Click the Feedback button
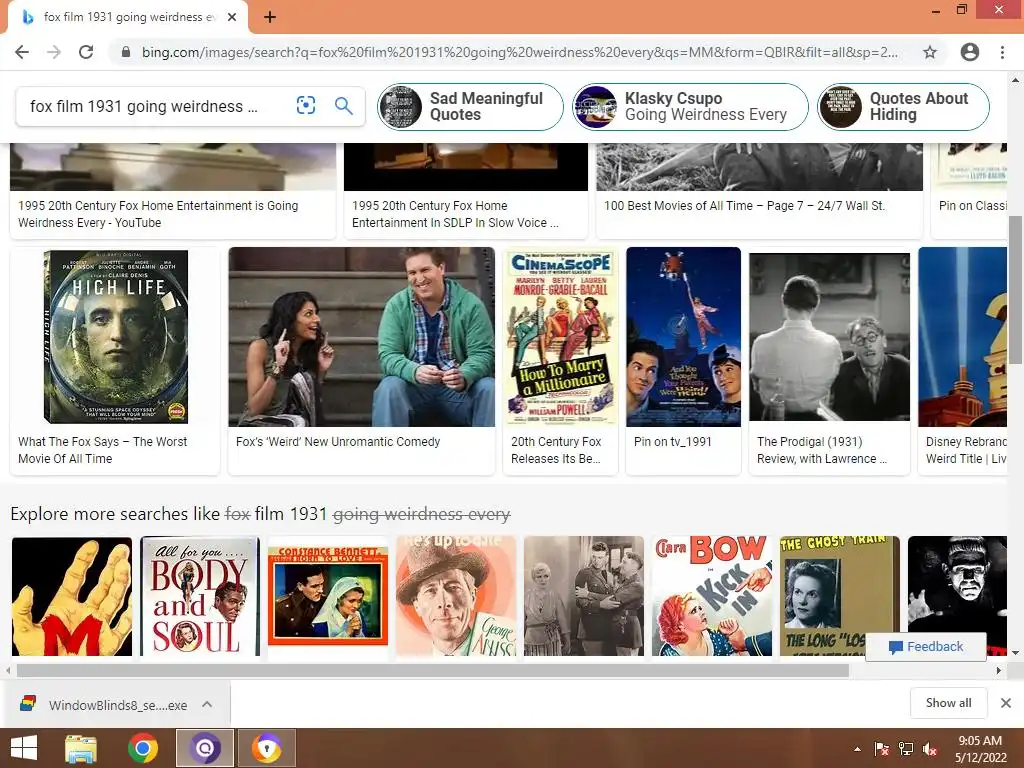The image size is (1024, 768). [x=925, y=647]
